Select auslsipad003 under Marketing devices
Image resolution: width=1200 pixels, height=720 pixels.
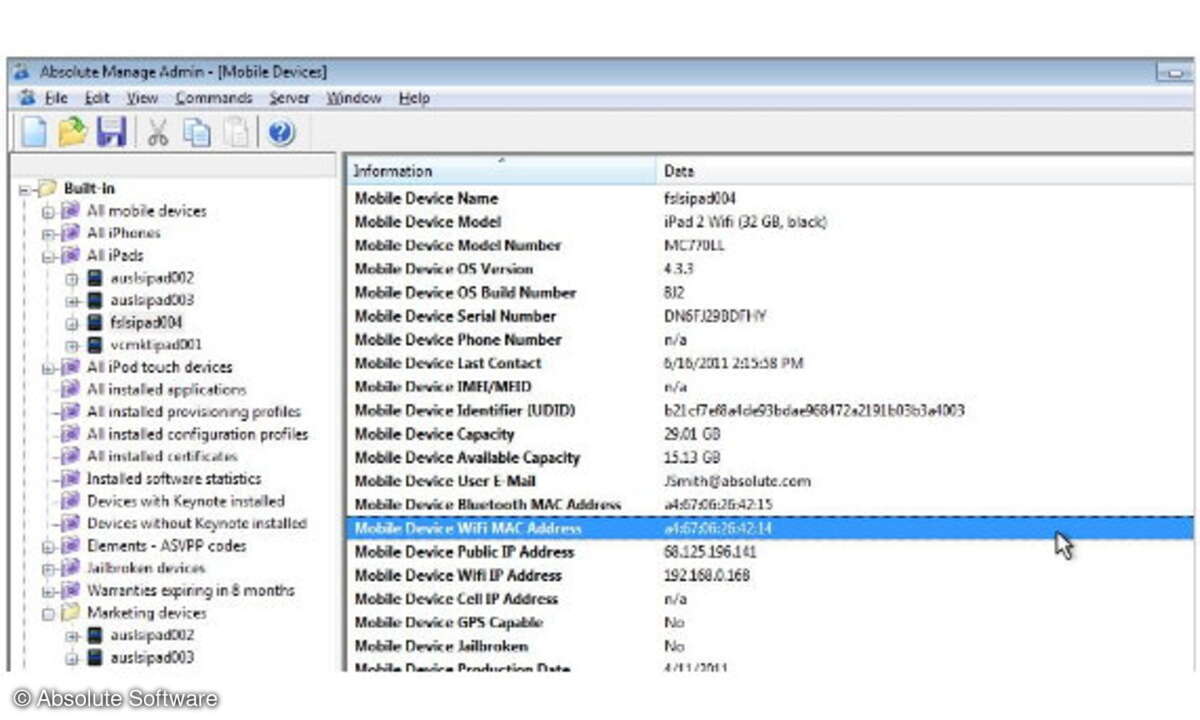coord(153,657)
